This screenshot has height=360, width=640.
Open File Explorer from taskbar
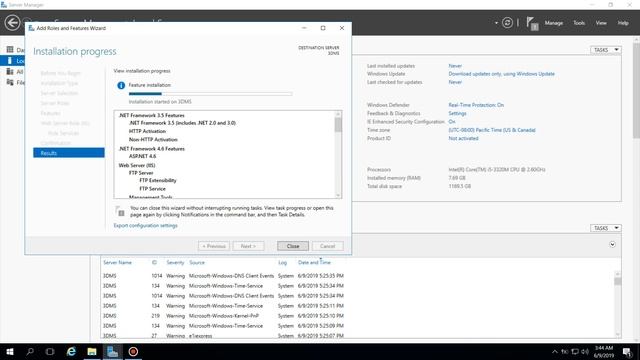tap(92, 351)
